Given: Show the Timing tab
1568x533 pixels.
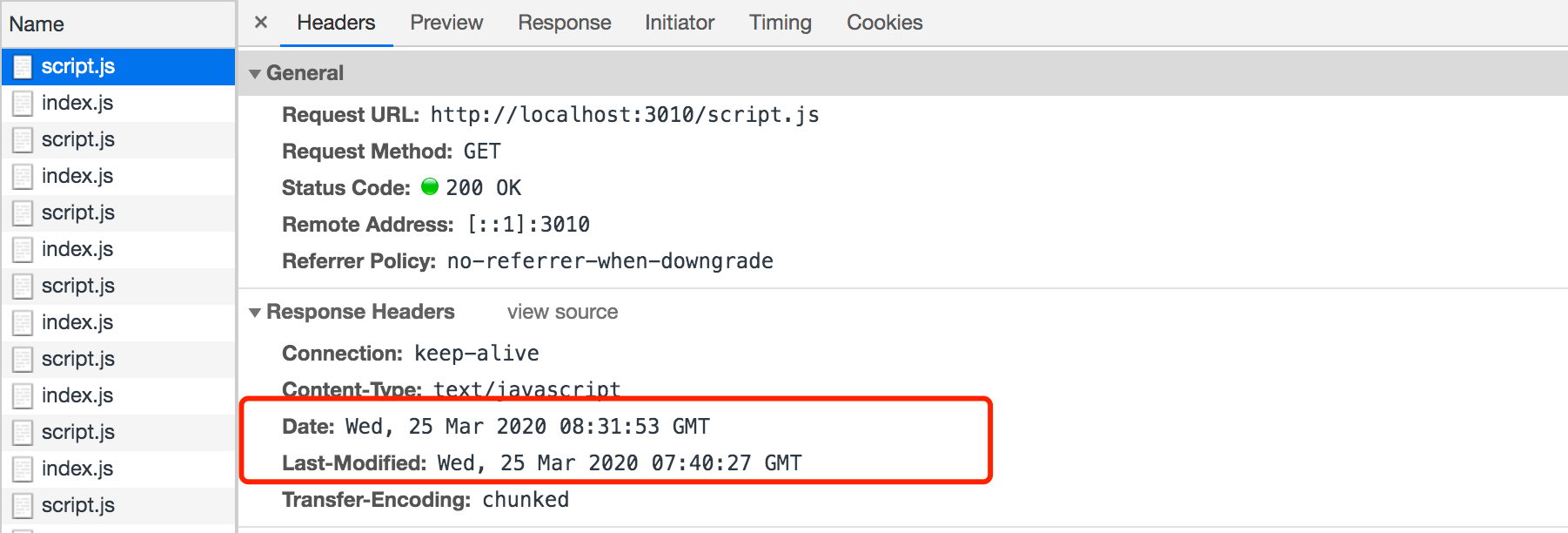Looking at the screenshot, I should click(x=781, y=23).
